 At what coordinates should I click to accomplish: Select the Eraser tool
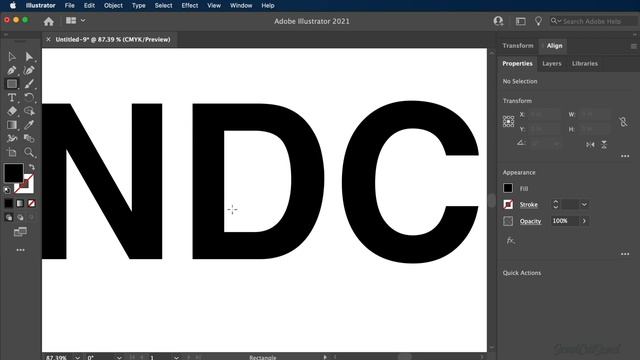(12, 111)
